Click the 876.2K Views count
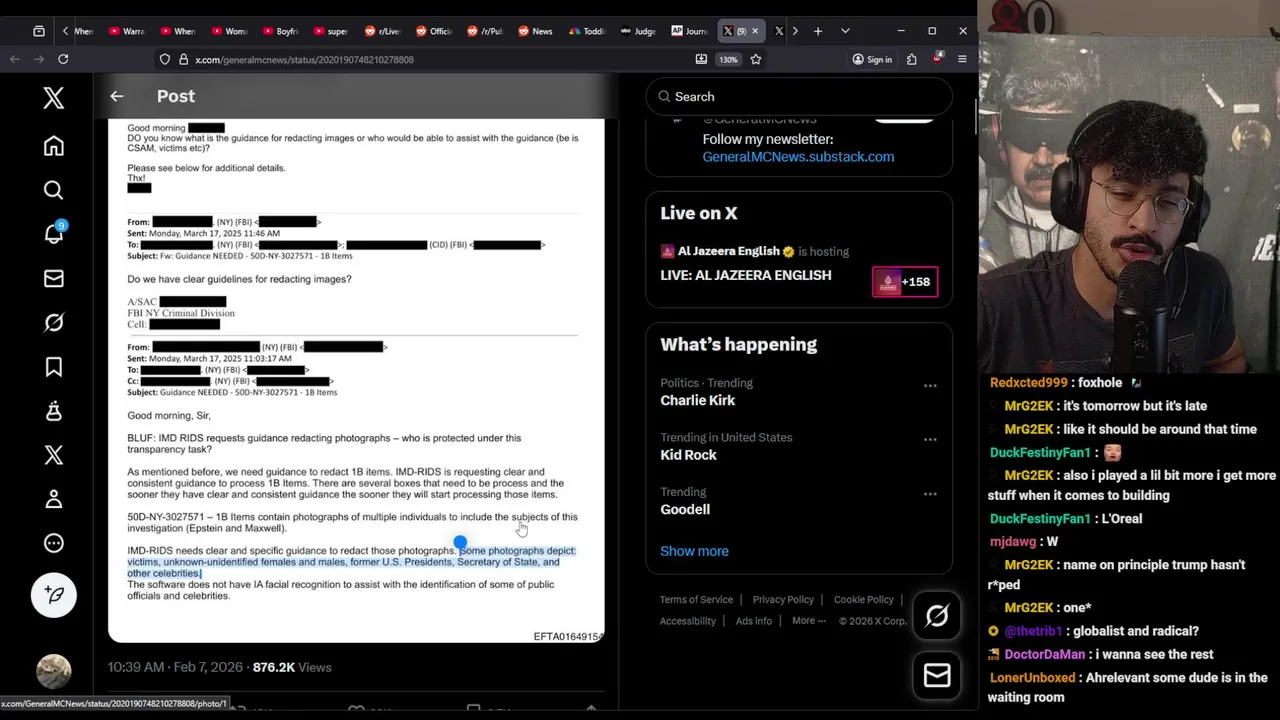The height and width of the screenshot is (720, 1280). (292, 667)
